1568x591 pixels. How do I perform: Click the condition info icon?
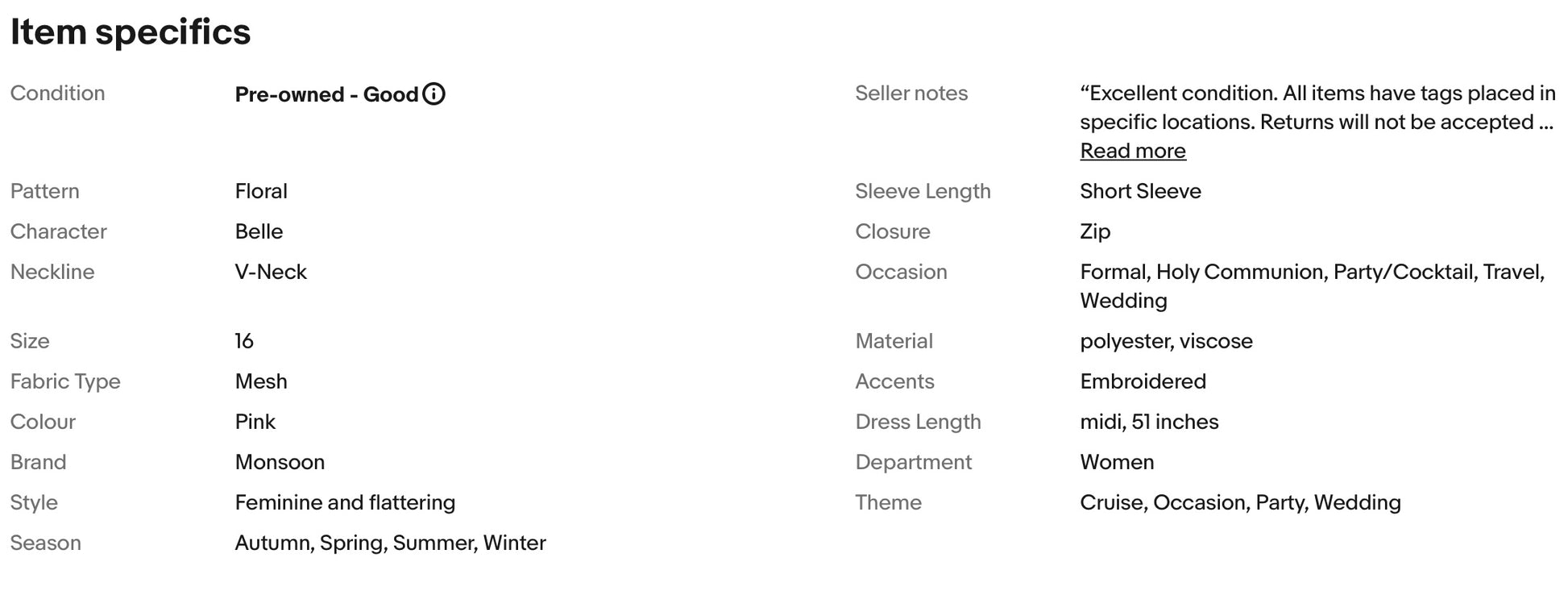pos(433,94)
